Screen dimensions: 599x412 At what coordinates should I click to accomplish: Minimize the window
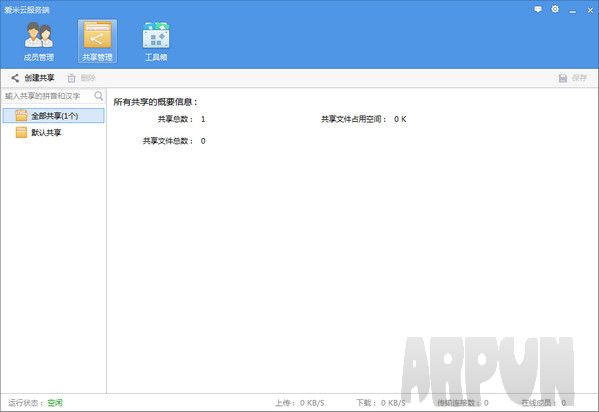tap(572, 10)
